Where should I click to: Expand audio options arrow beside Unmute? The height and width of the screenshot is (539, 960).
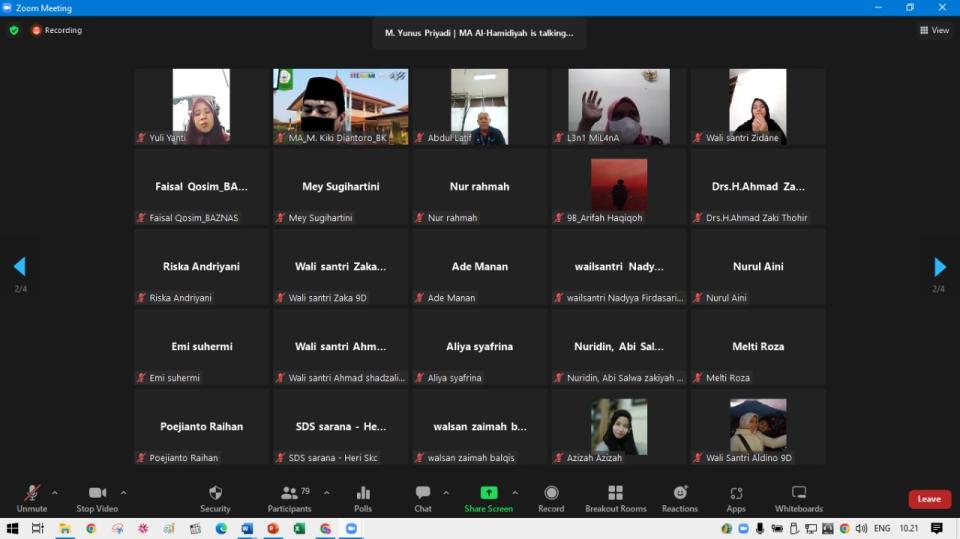click(x=54, y=492)
